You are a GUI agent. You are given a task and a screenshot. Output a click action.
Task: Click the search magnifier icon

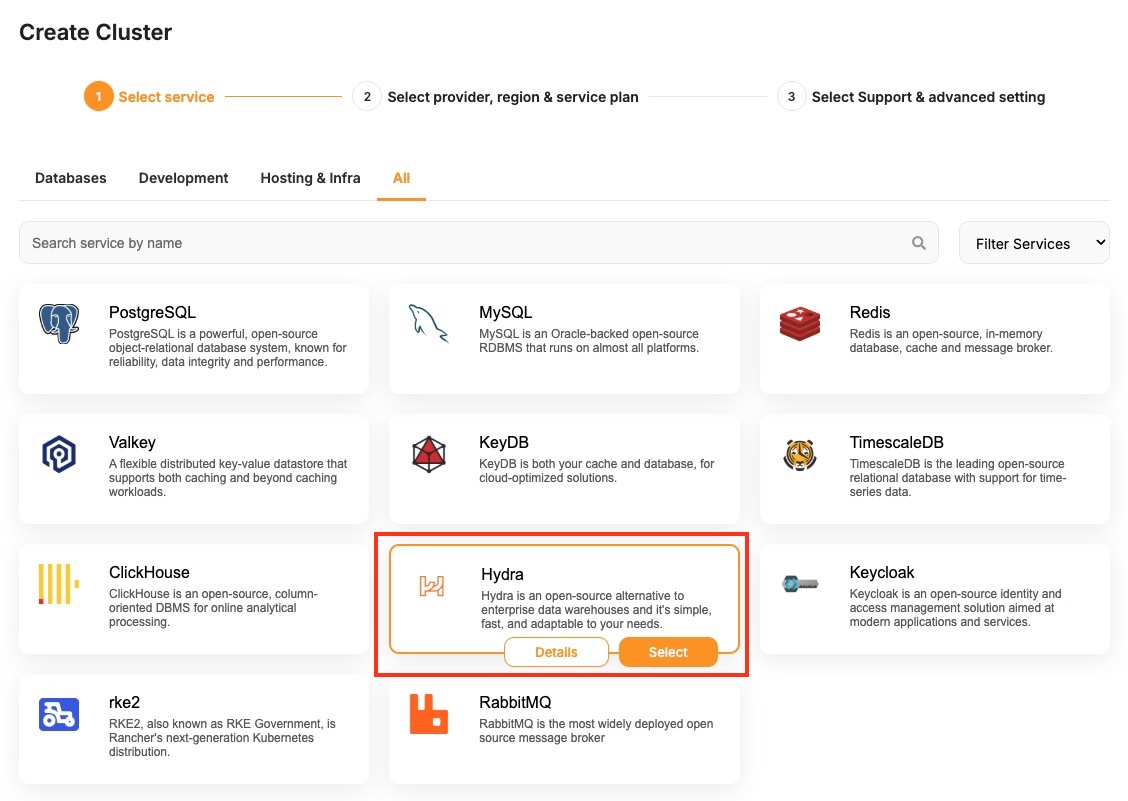(x=919, y=243)
